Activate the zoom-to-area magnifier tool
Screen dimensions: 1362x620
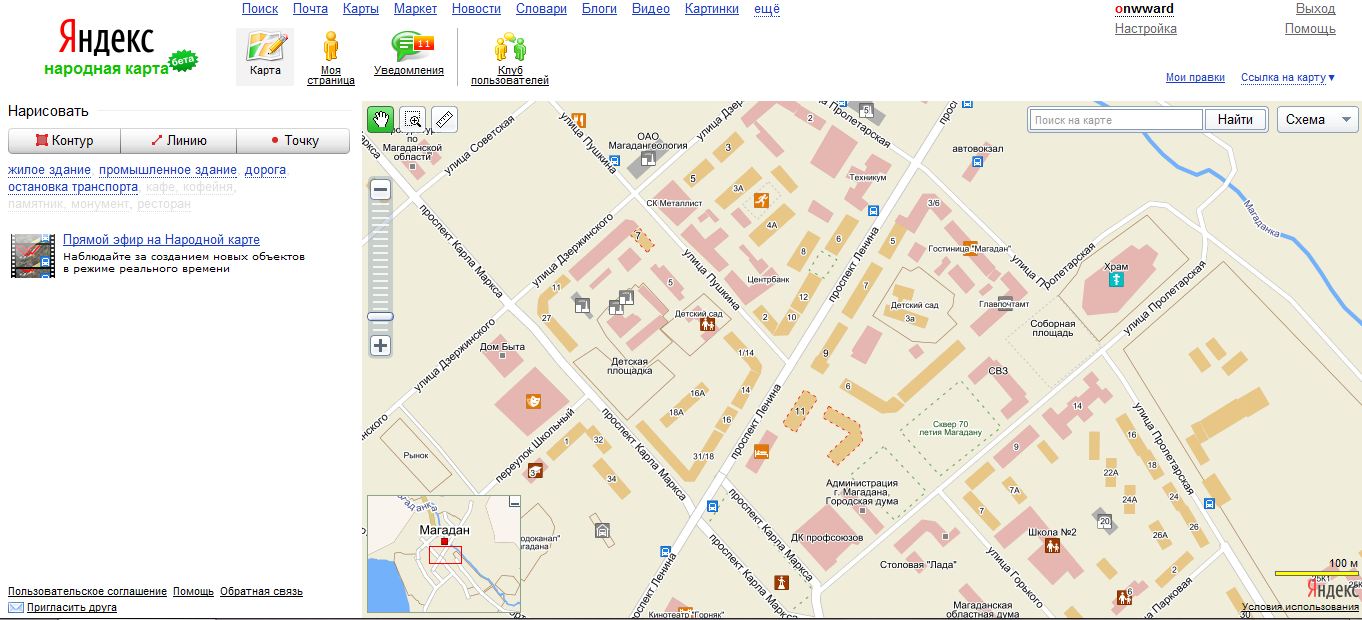coord(413,120)
